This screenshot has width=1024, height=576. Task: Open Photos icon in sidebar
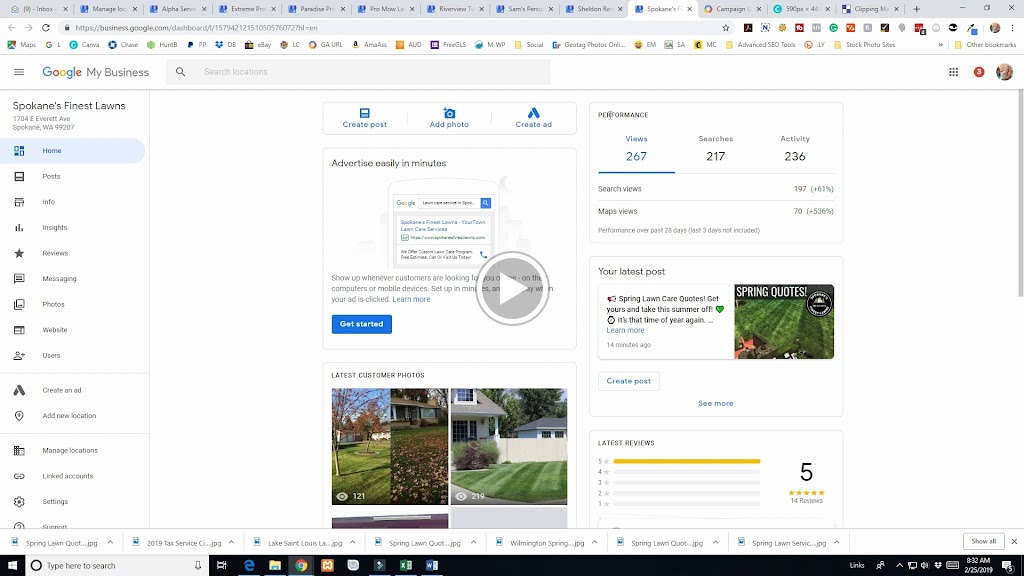click(x=19, y=304)
